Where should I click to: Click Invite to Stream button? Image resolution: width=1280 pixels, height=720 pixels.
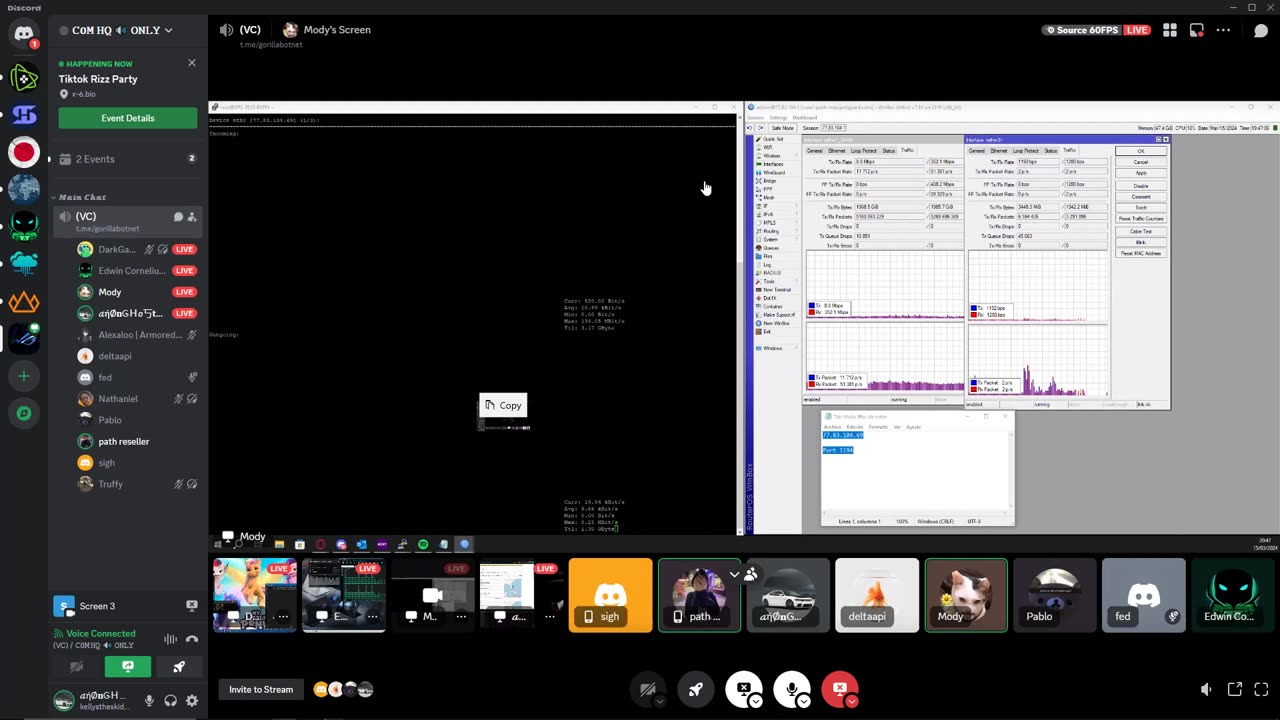[261, 689]
